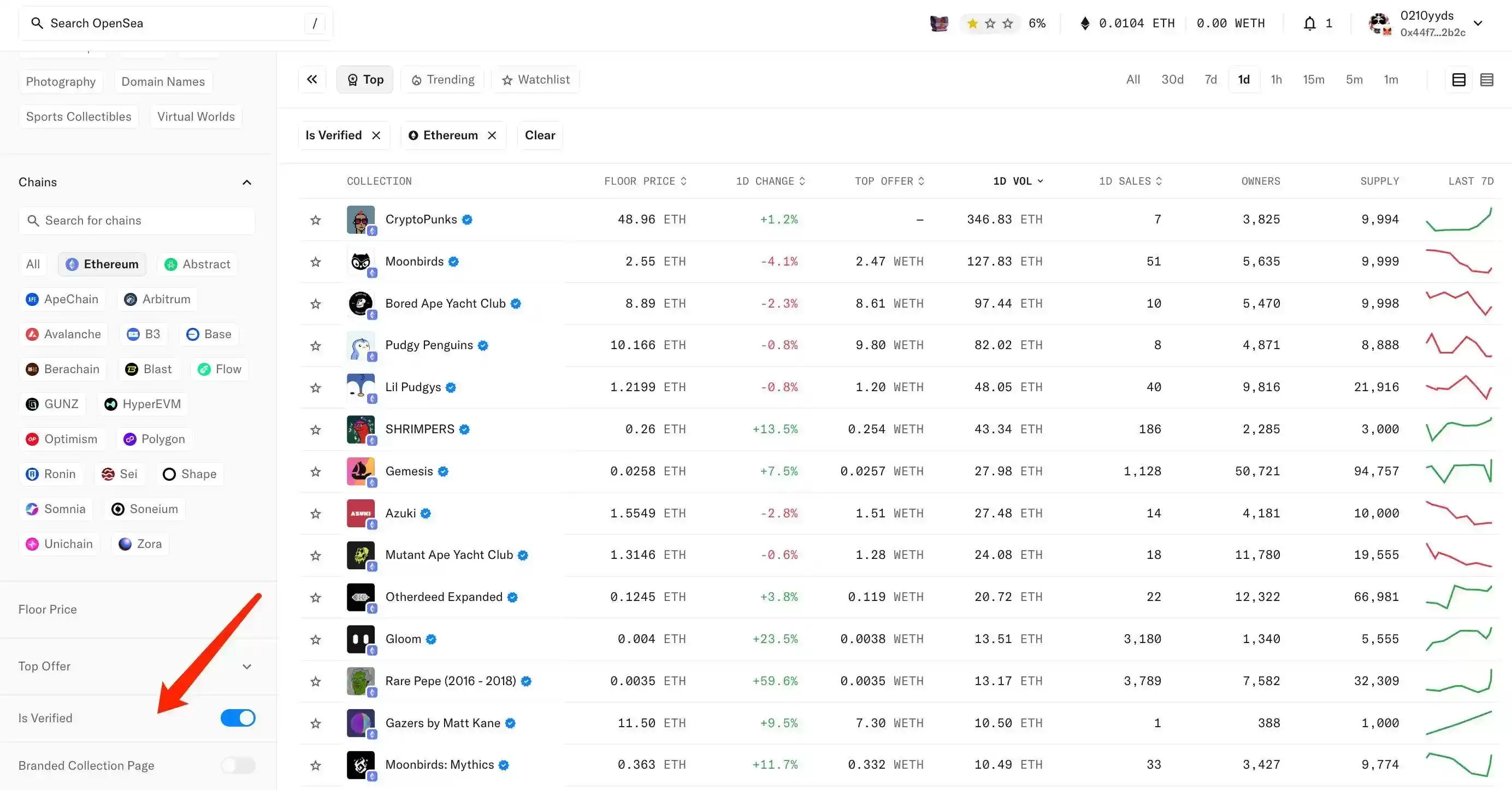Star the Pudgy Penguins row
Viewport: 1512px width, 790px height.
click(315, 346)
